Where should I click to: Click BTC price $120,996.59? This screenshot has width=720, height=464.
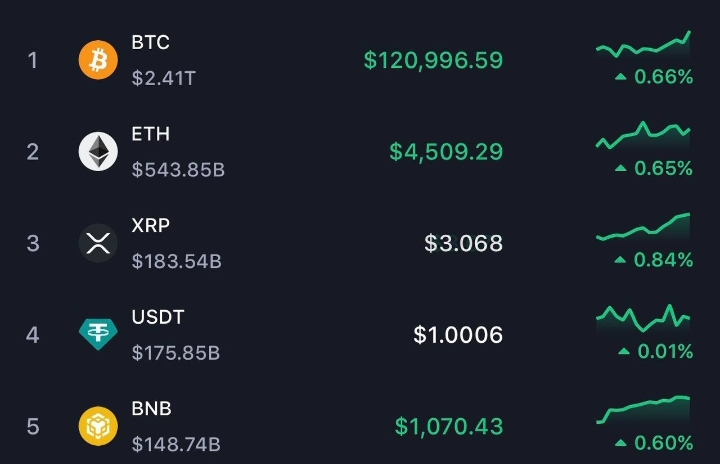click(433, 60)
